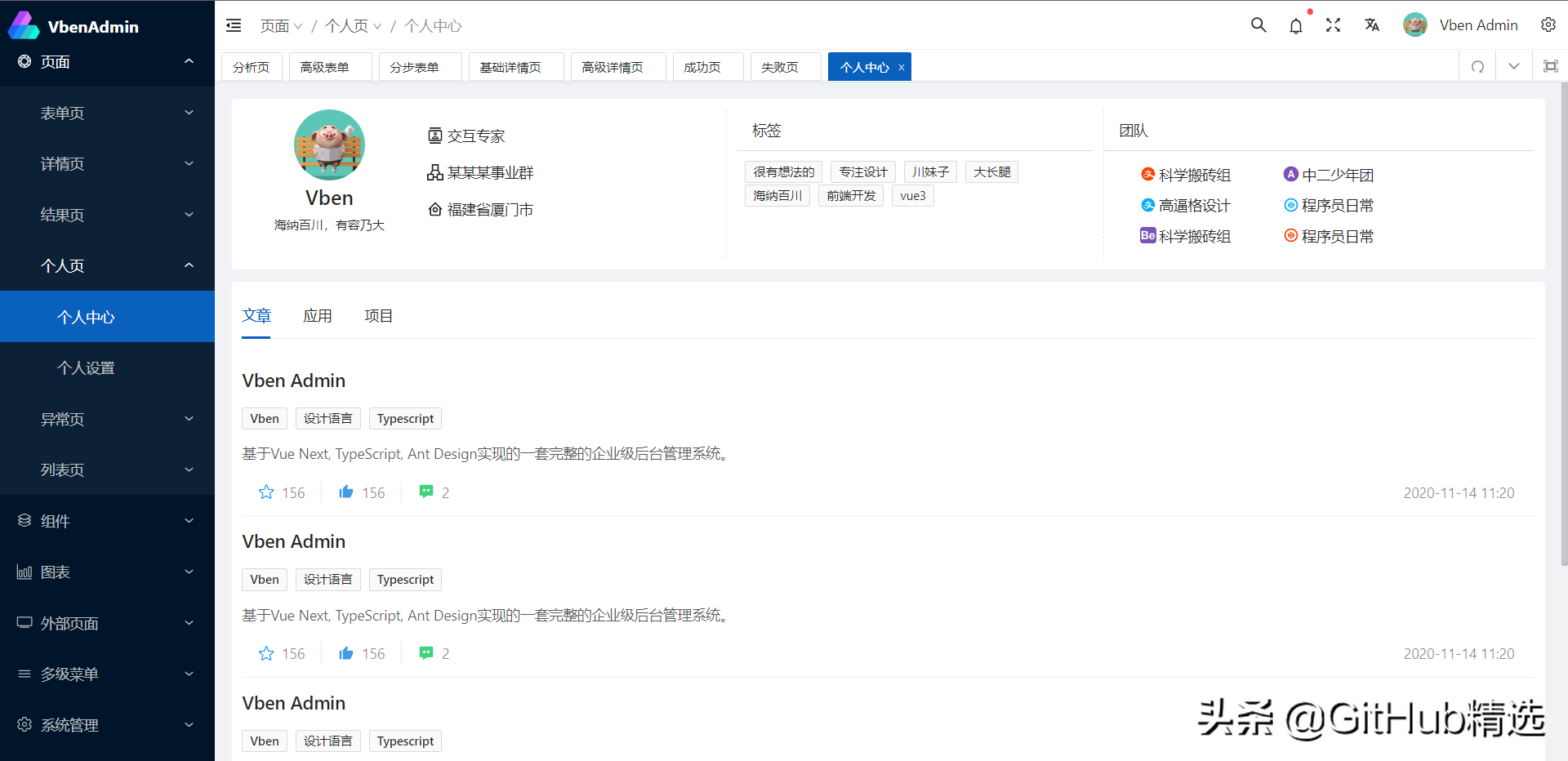Image resolution: width=1568 pixels, height=761 pixels.
Task: Toggle browser fullscreen with expand icon
Action: (1333, 25)
